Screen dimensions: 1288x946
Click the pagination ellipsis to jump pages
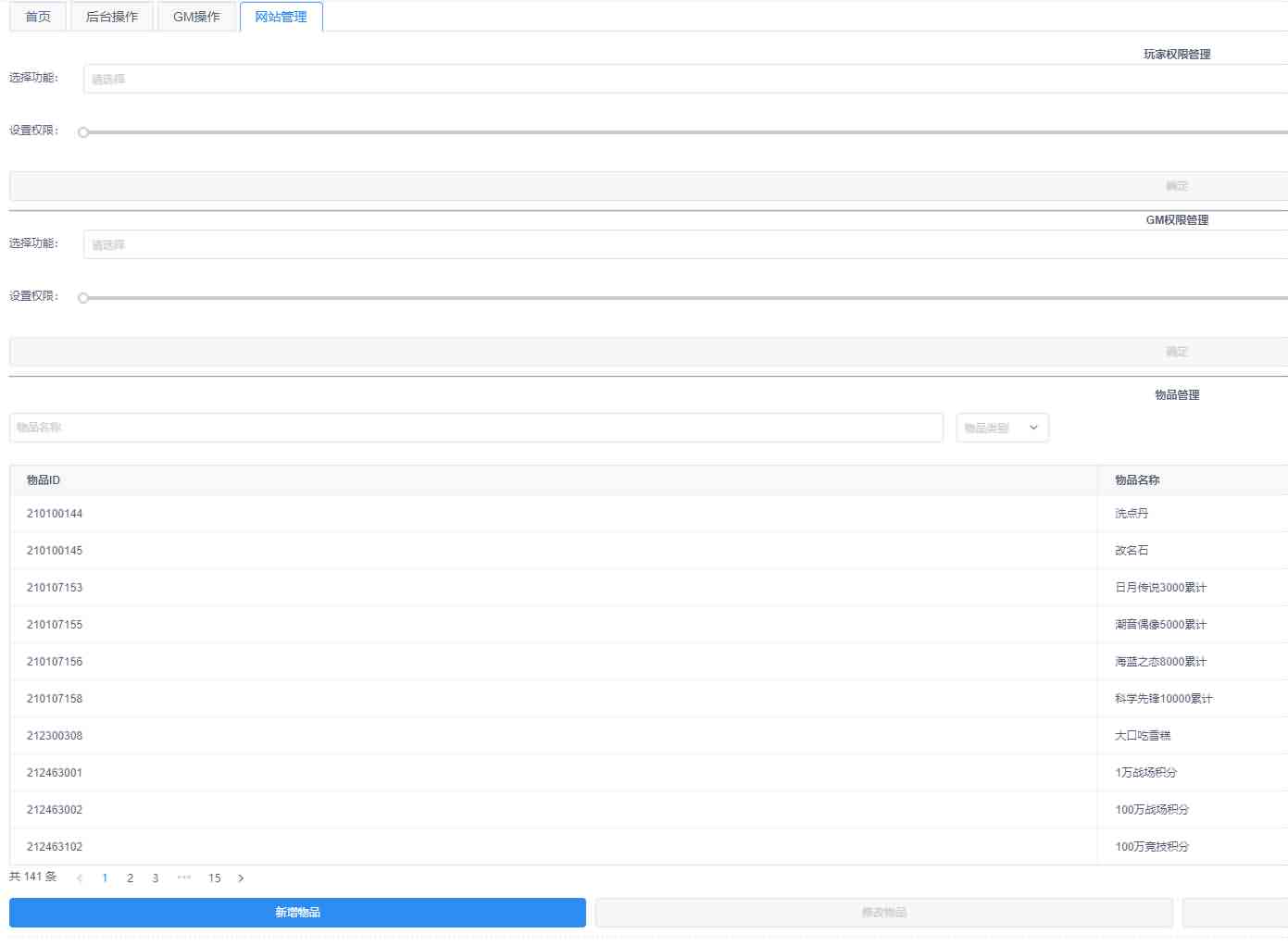click(x=184, y=878)
